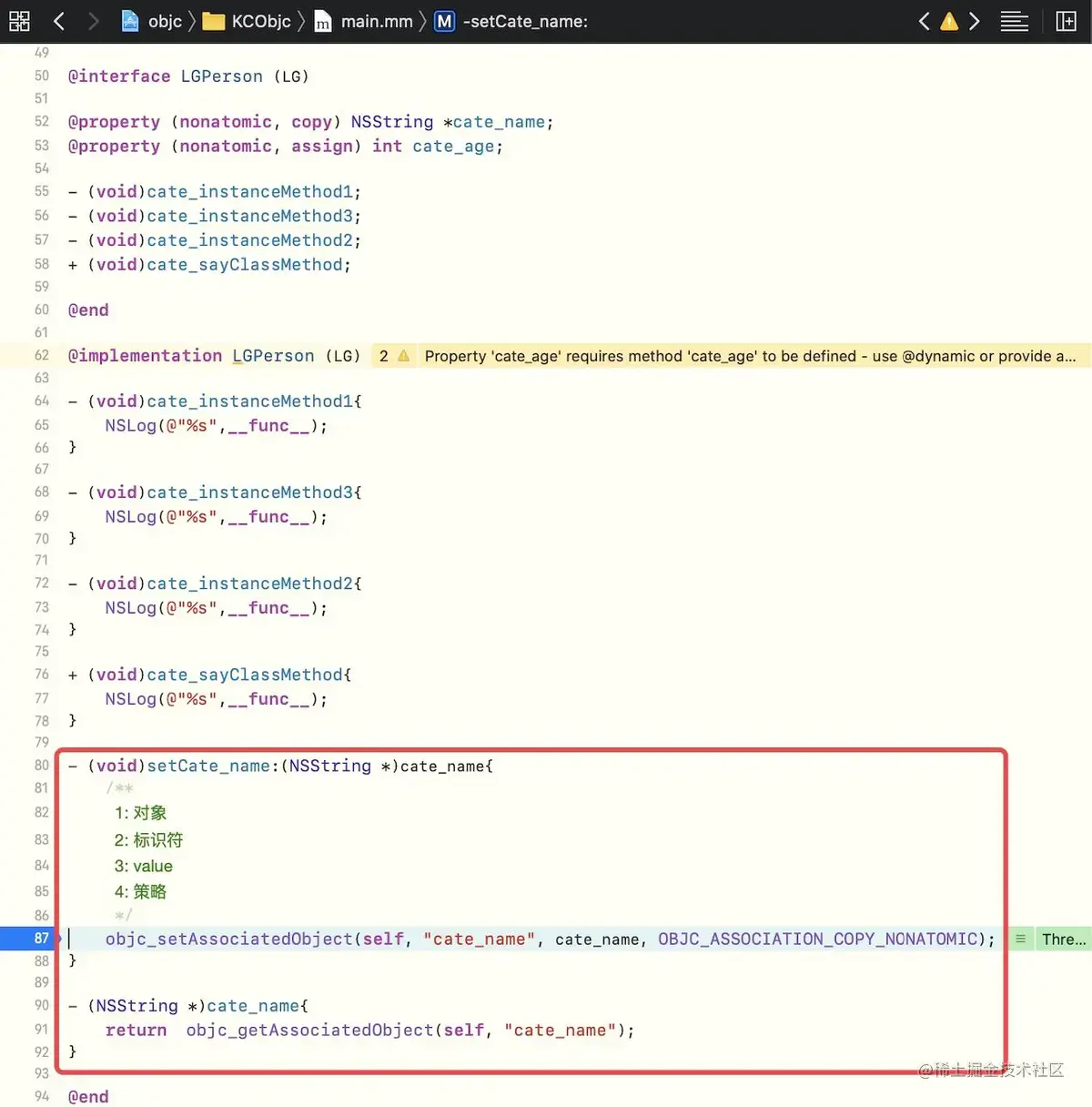The width and height of the screenshot is (1092, 1107).
Task: Click OBJC_ASSOCIATION_COPY_NONATOMIC constant
Action: (x=820, y=939)
